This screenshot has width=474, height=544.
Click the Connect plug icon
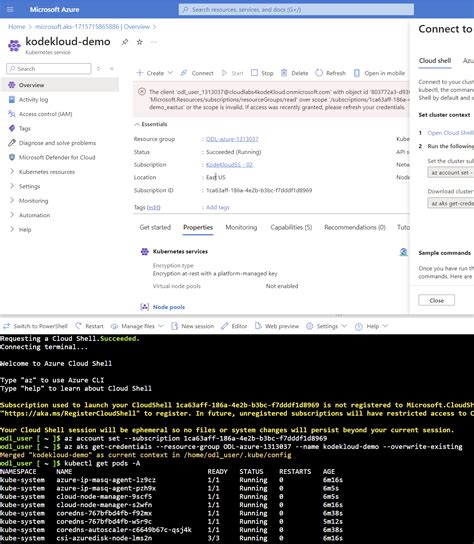click(184, 73)
